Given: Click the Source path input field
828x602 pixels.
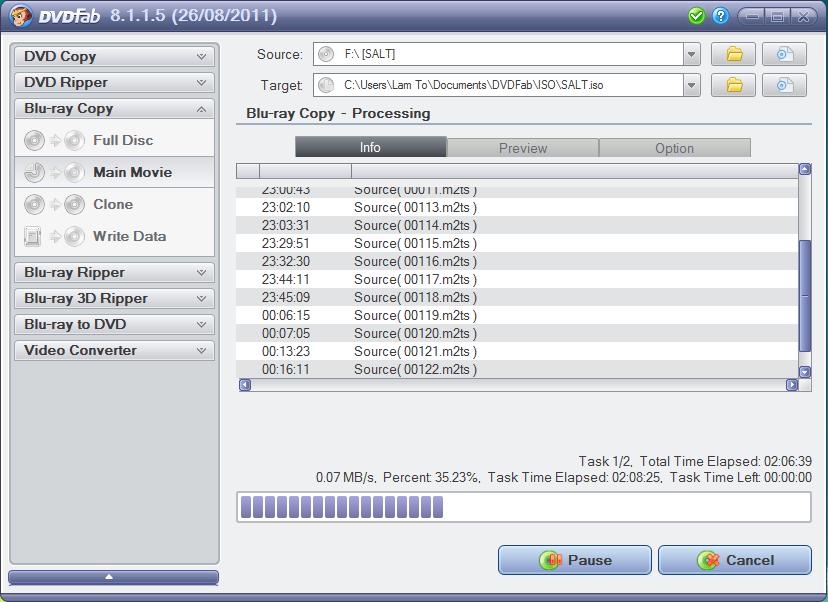Looking at the screenshot, I should 498,54.
